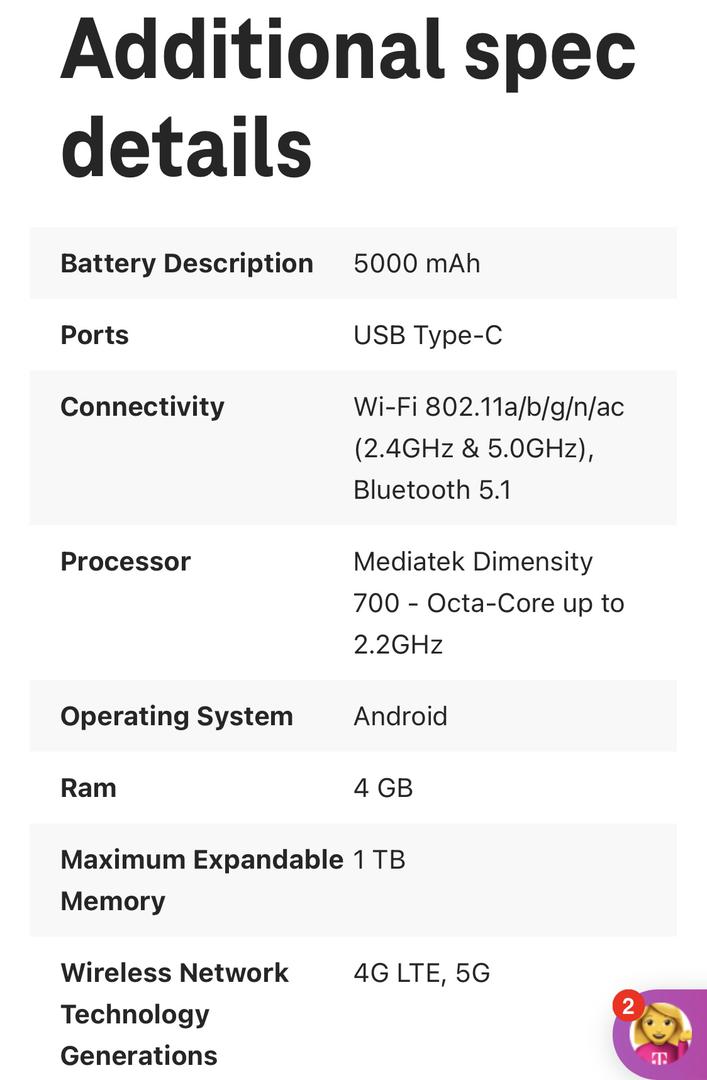Click the chat notification badge showing 2
This screenshot has width=707, height=1080.
tap(627, 1006)
